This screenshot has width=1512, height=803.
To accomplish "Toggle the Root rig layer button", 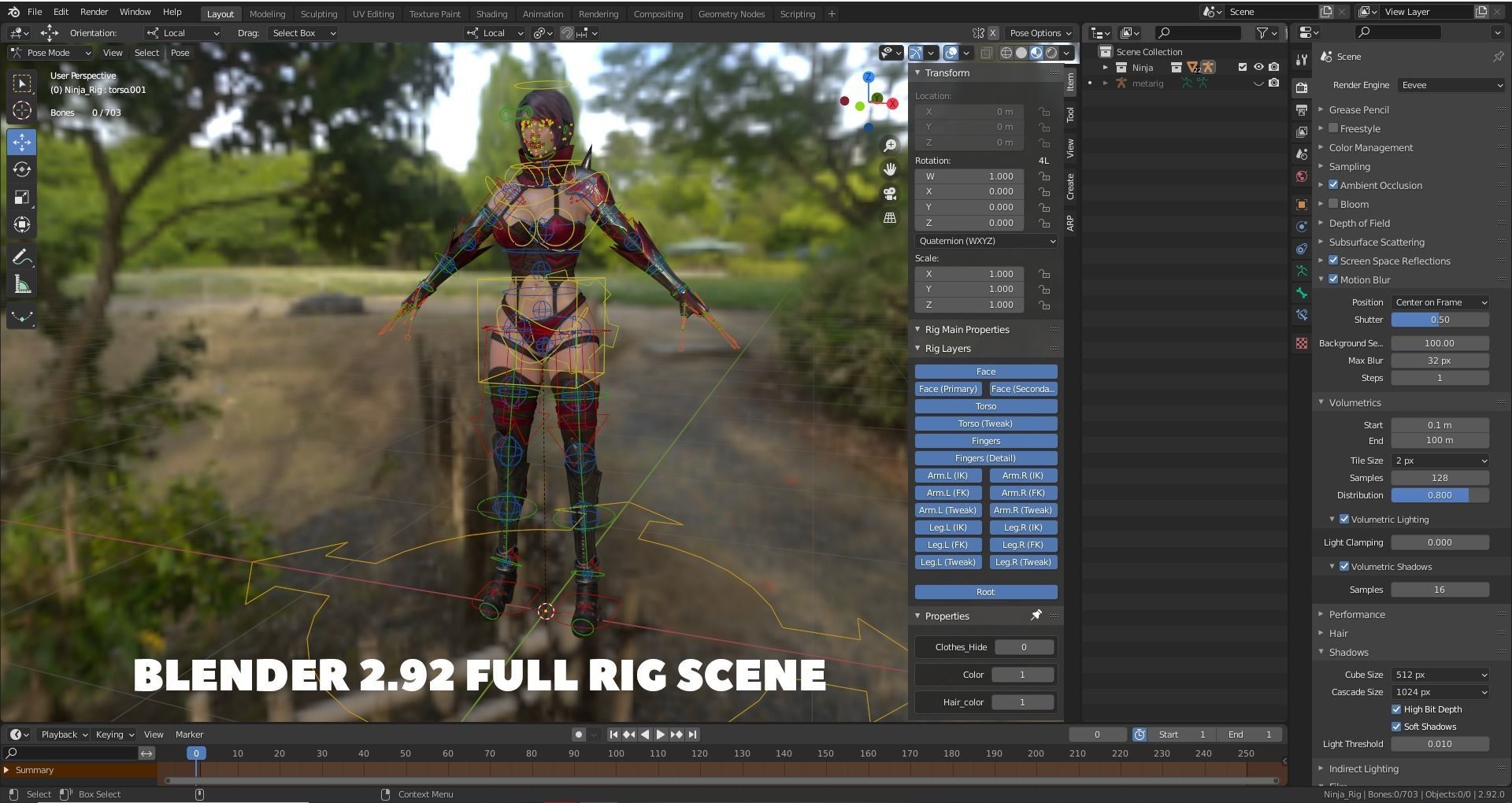I will point(986,592).
